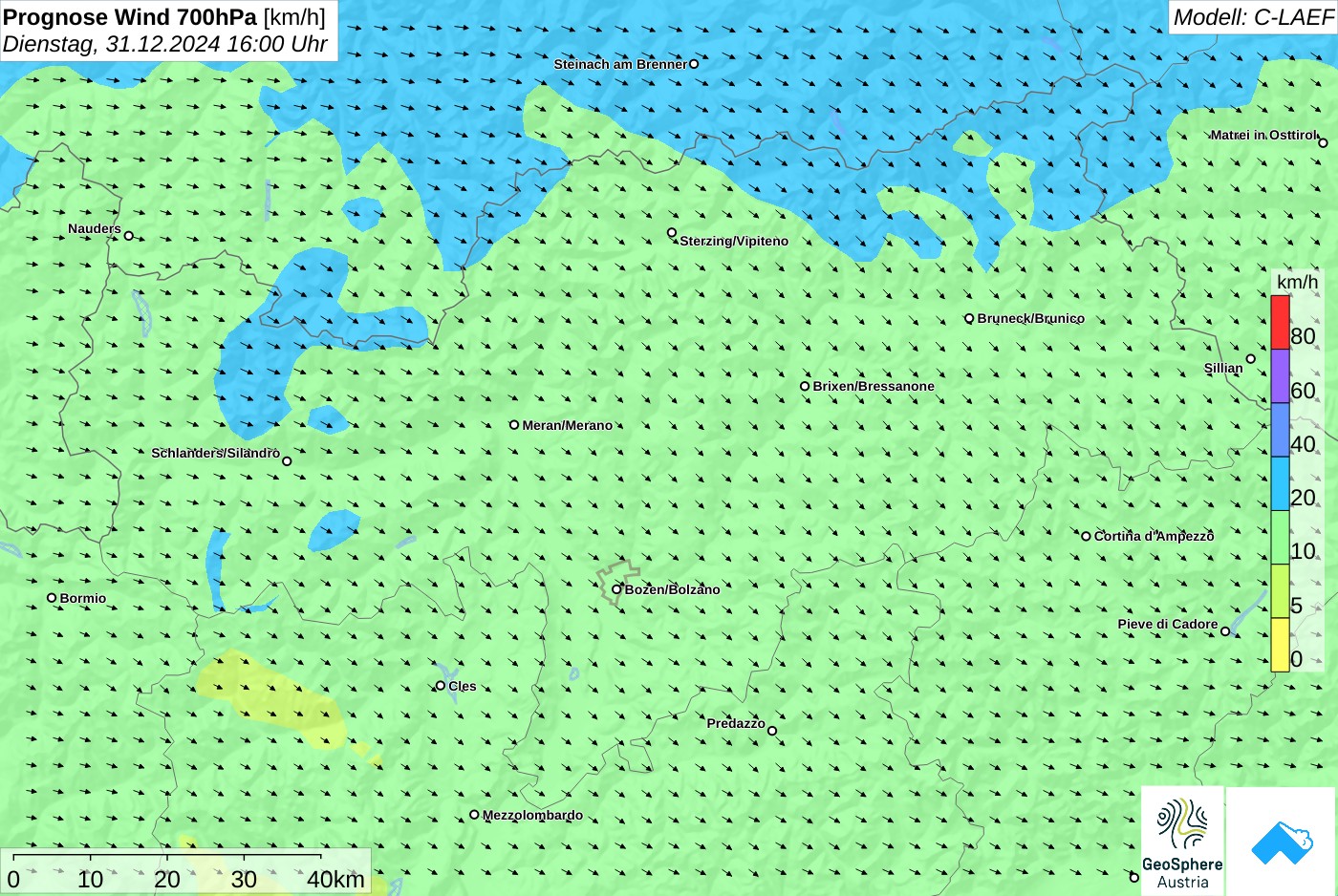Click the light green 10 km/h swatch

click(x=1280, y=538)
